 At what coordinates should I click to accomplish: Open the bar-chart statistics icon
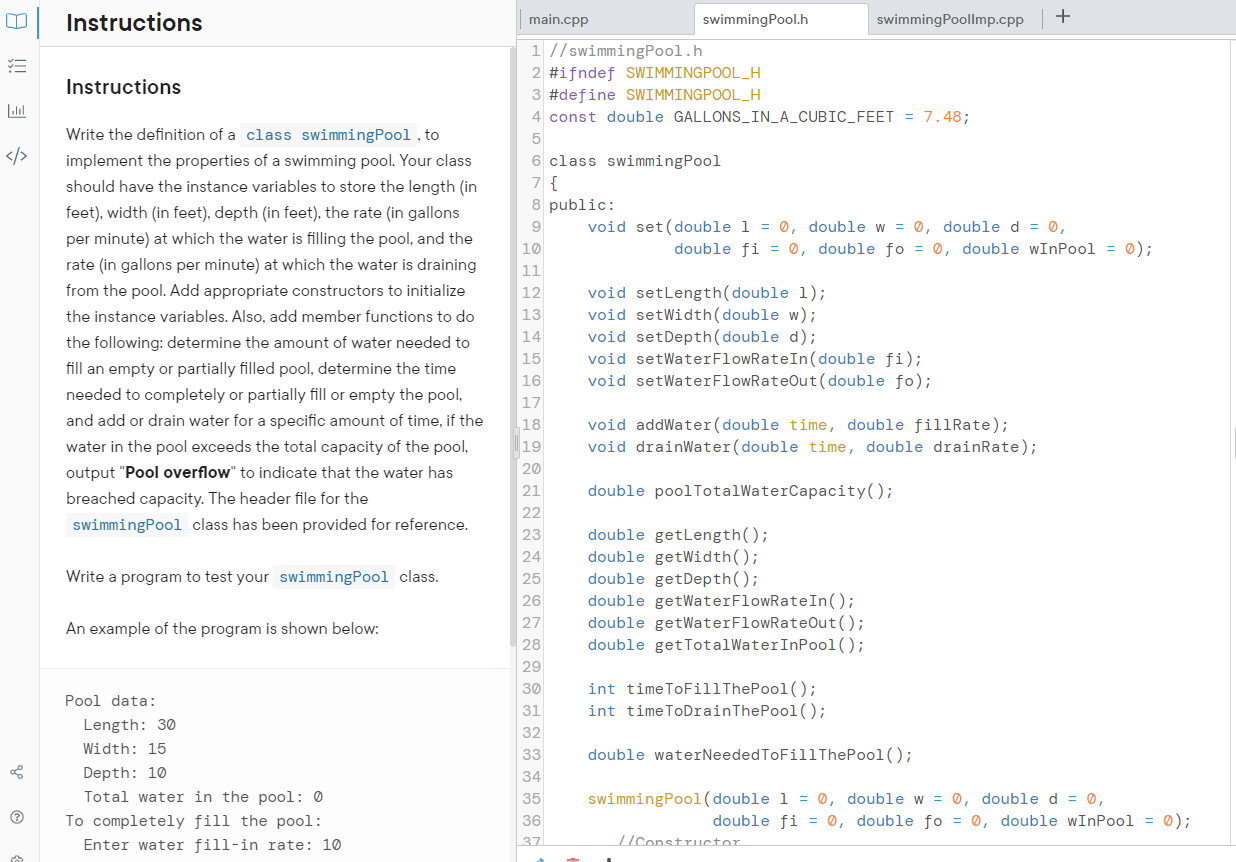(x=16, y=111)
